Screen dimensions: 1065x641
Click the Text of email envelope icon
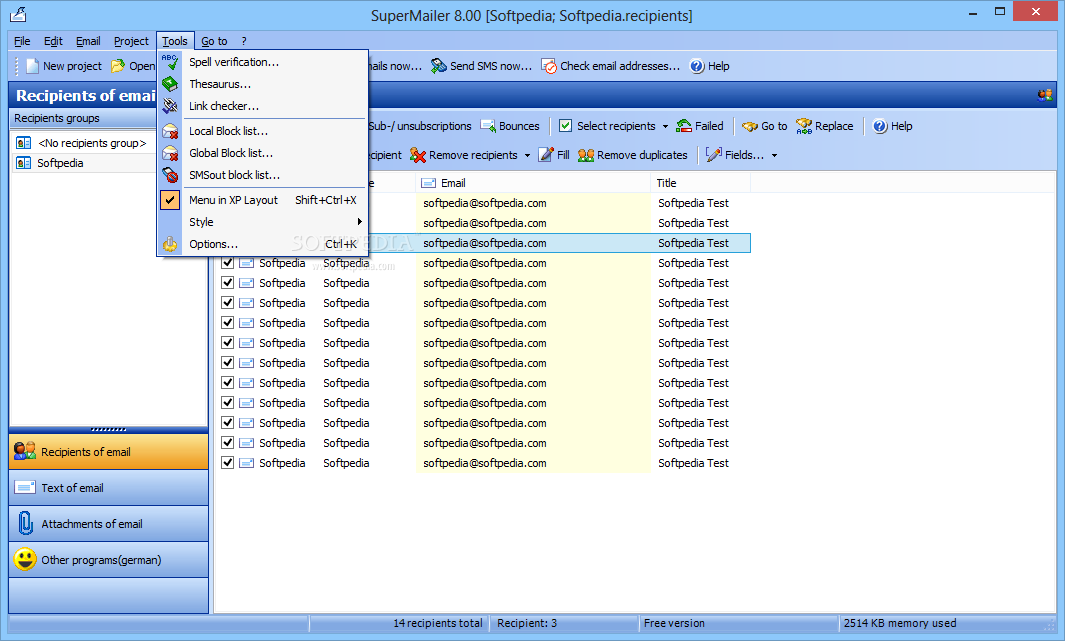click(25, 488)
